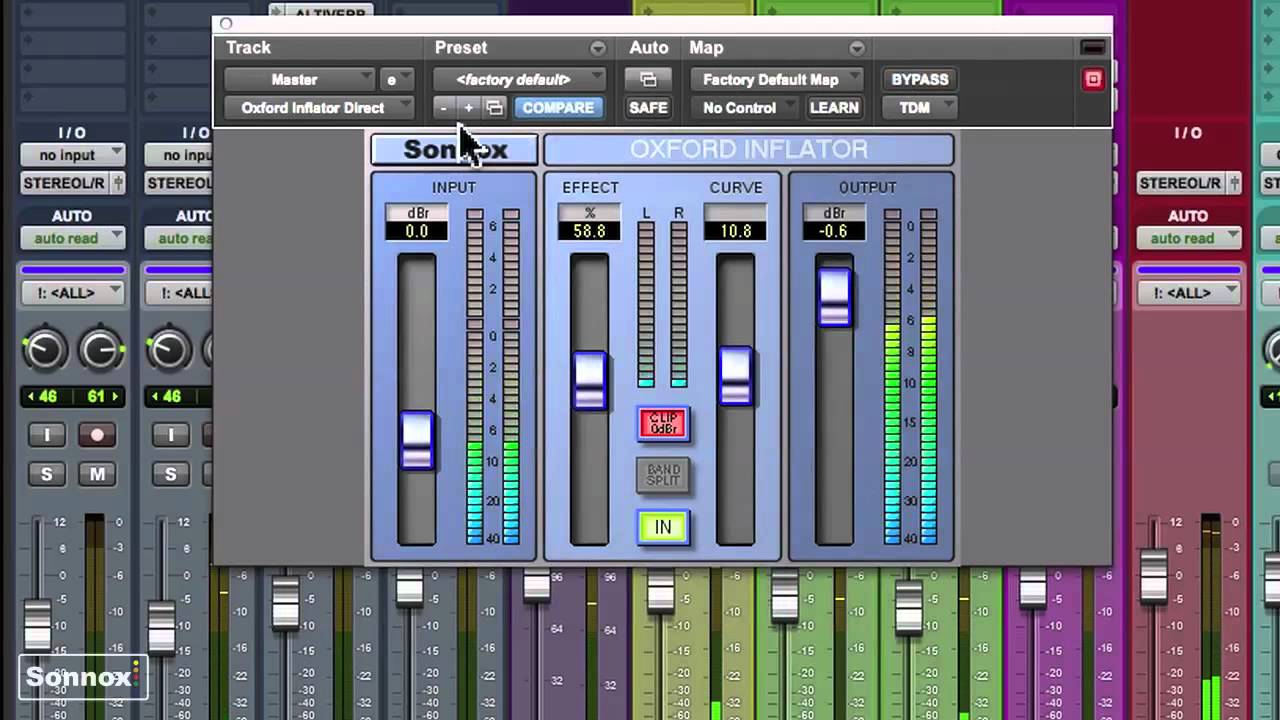Open the TDM format dropdown
This screenshot has height=720, width=1280.
[919, 108]
